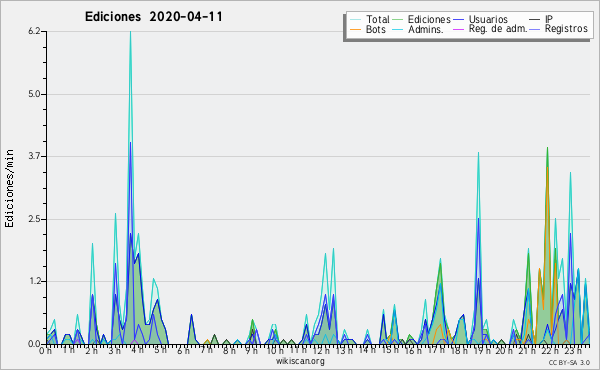Click the tallest Total peak near 4 h
600x370 pixels.
[130, 32]
